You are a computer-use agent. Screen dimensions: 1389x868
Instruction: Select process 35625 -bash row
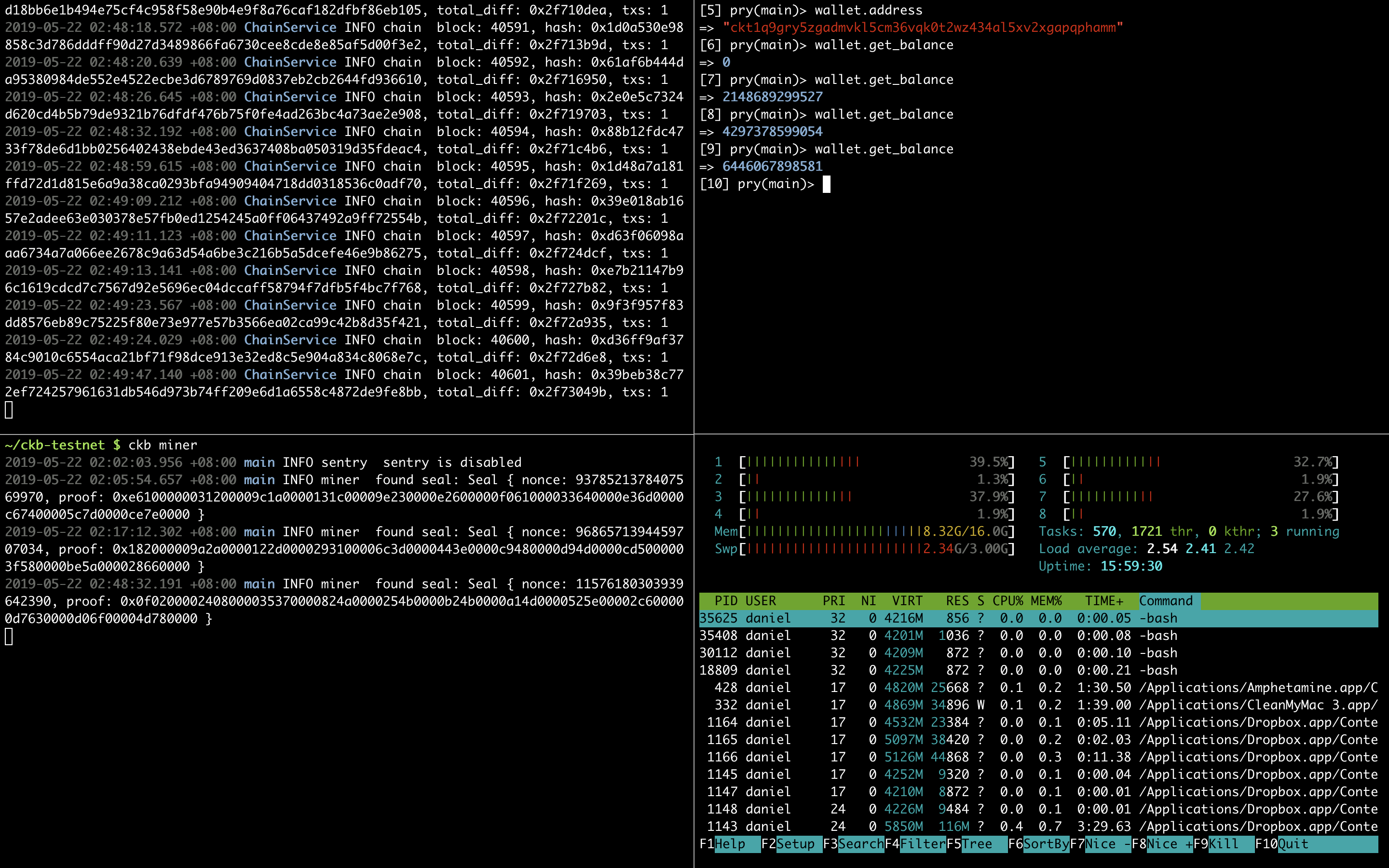pyautogui.click(x=1038, y=618)
